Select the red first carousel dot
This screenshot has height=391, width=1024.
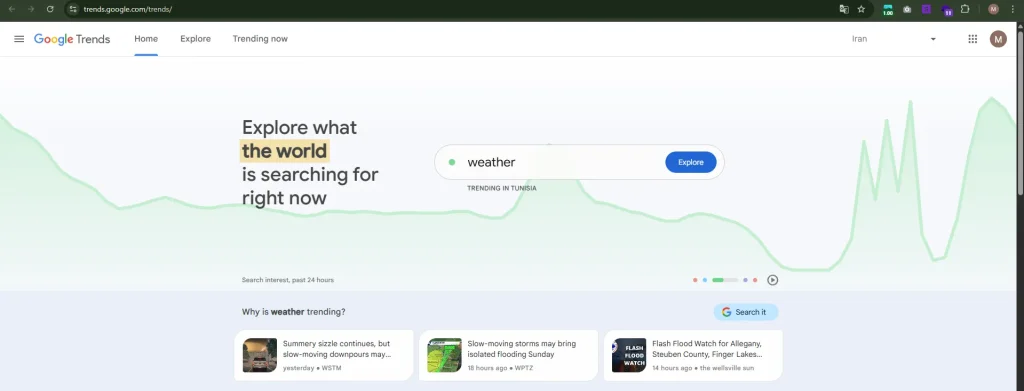695,280
